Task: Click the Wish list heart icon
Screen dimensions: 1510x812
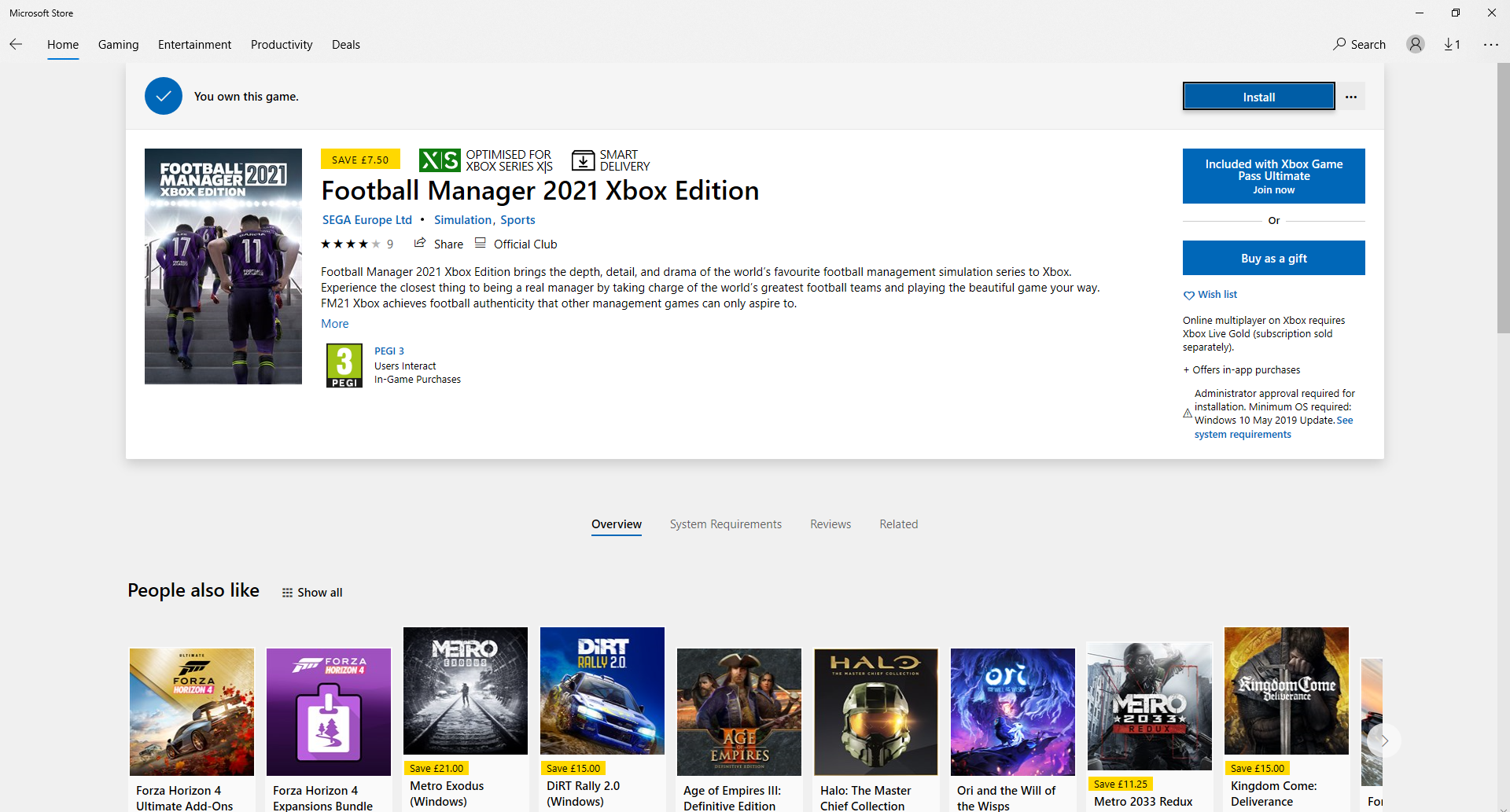Action: tap(1189, 295)
